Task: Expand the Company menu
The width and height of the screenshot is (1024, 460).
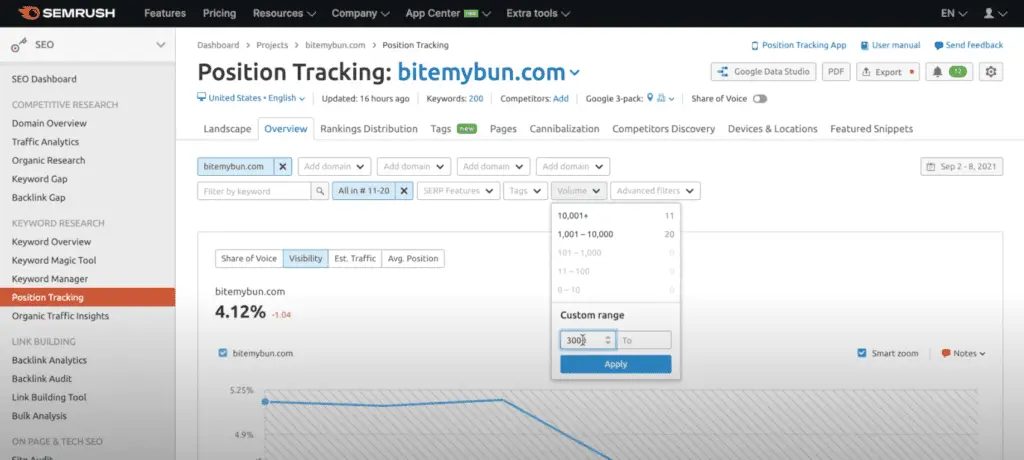Action: click(x=360, y=13)
